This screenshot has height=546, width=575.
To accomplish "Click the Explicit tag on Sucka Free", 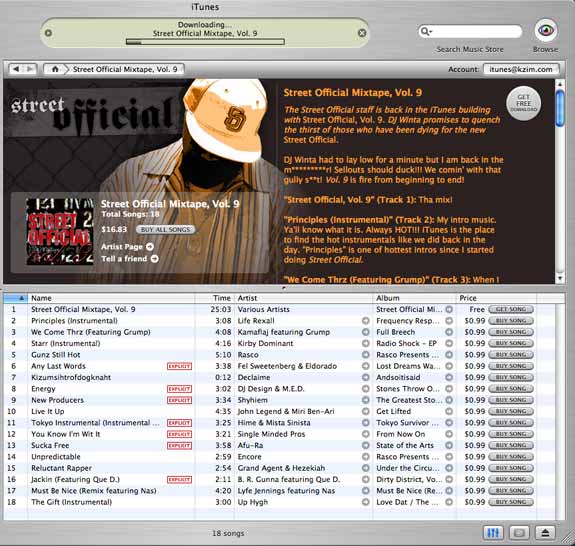I will (179, 446).
